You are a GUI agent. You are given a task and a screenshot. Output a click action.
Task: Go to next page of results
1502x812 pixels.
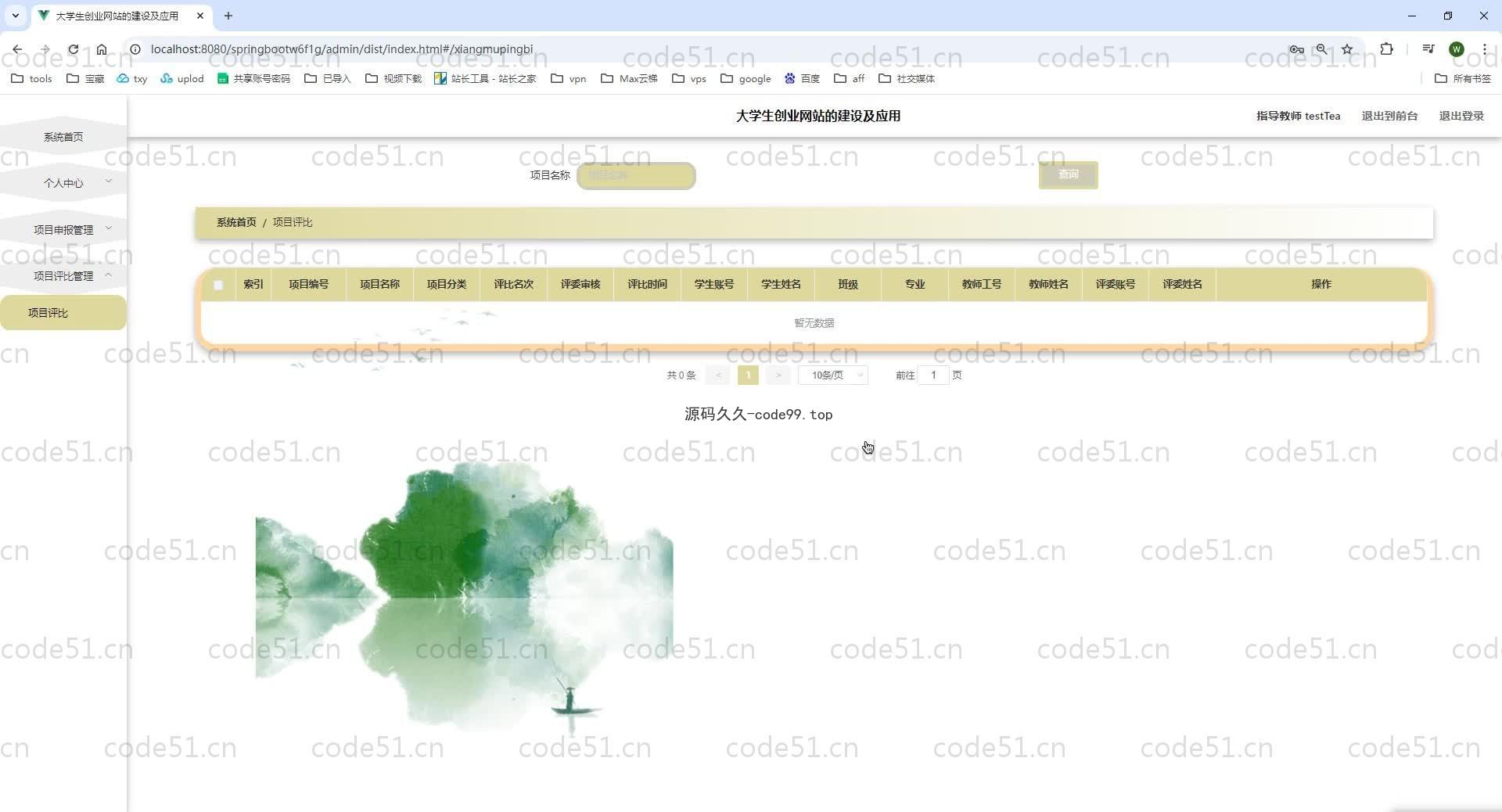tap(778, 375)
